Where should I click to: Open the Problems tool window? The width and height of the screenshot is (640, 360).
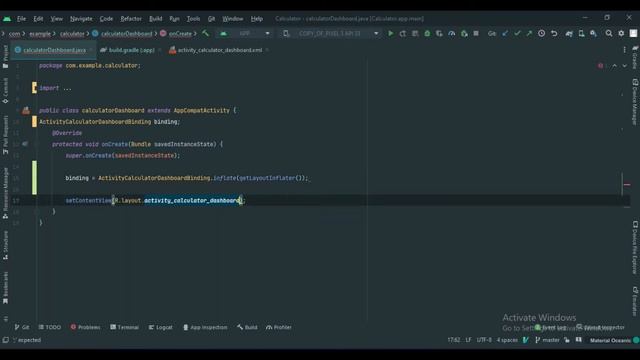tap(85, 327)
